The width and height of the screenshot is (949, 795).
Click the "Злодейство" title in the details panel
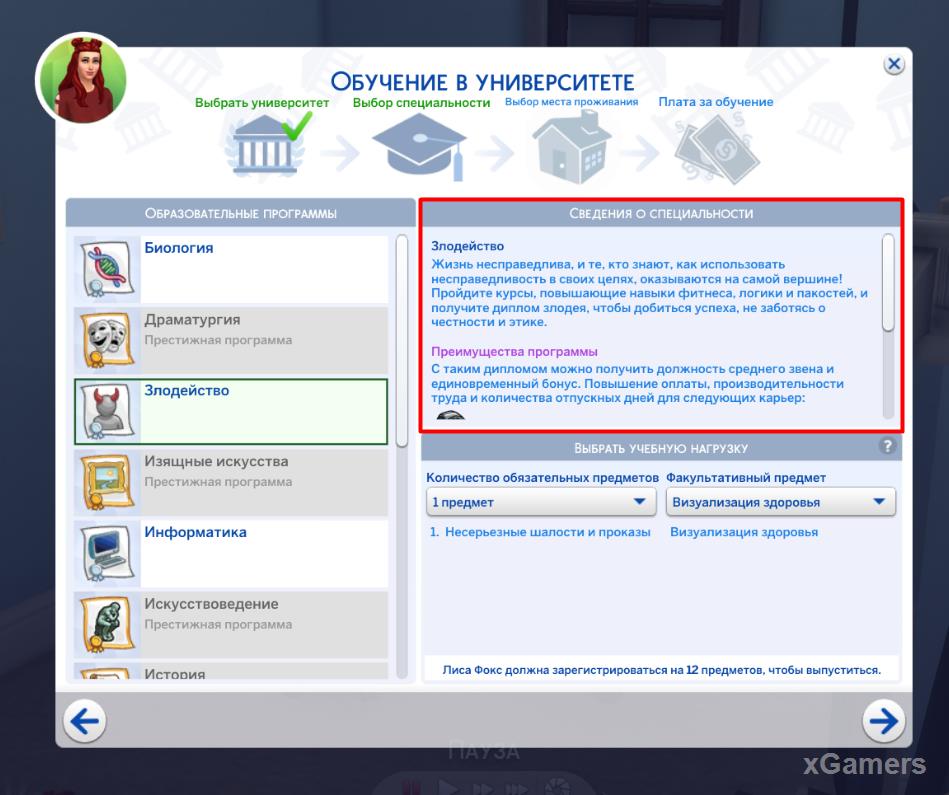pos(467,246)
